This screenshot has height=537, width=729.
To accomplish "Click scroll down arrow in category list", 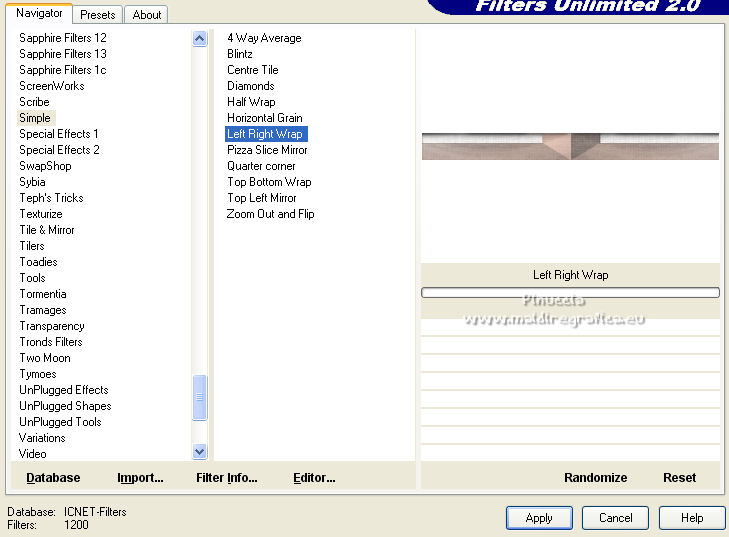I will coord(199,451).
